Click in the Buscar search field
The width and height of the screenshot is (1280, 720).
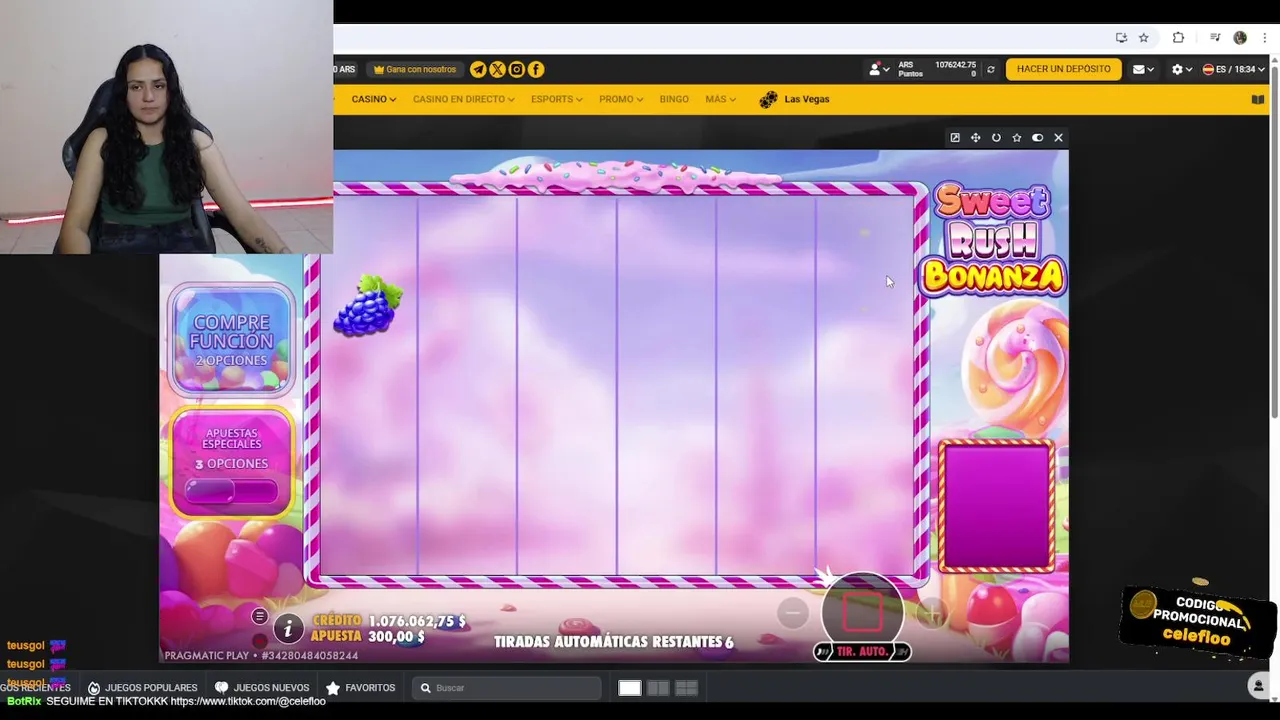coord(506,688)
